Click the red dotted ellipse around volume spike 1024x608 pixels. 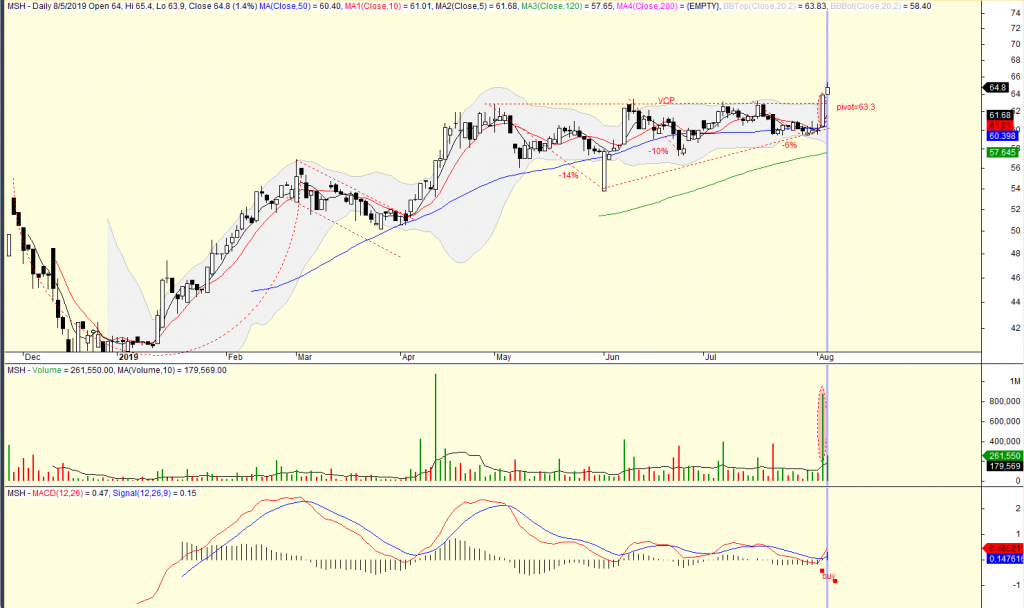pos(822,423)
